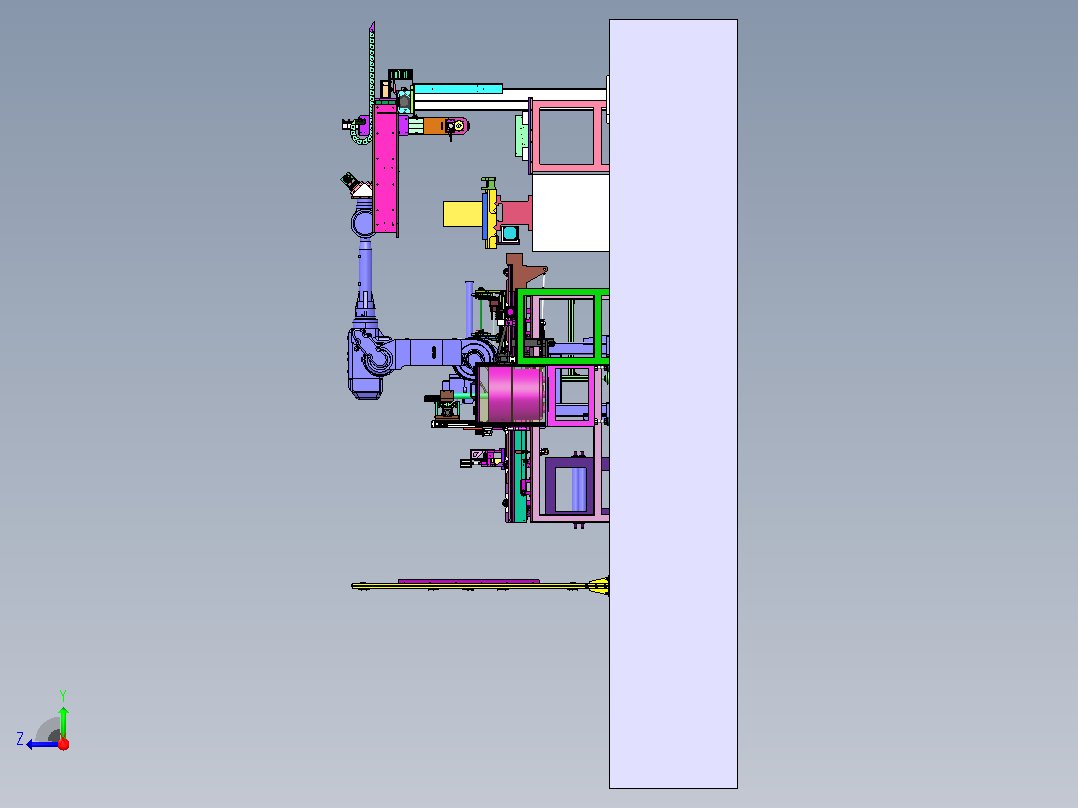Select the white box beside the base panel
Screen dimensions: 1078x808
[571, 212]
